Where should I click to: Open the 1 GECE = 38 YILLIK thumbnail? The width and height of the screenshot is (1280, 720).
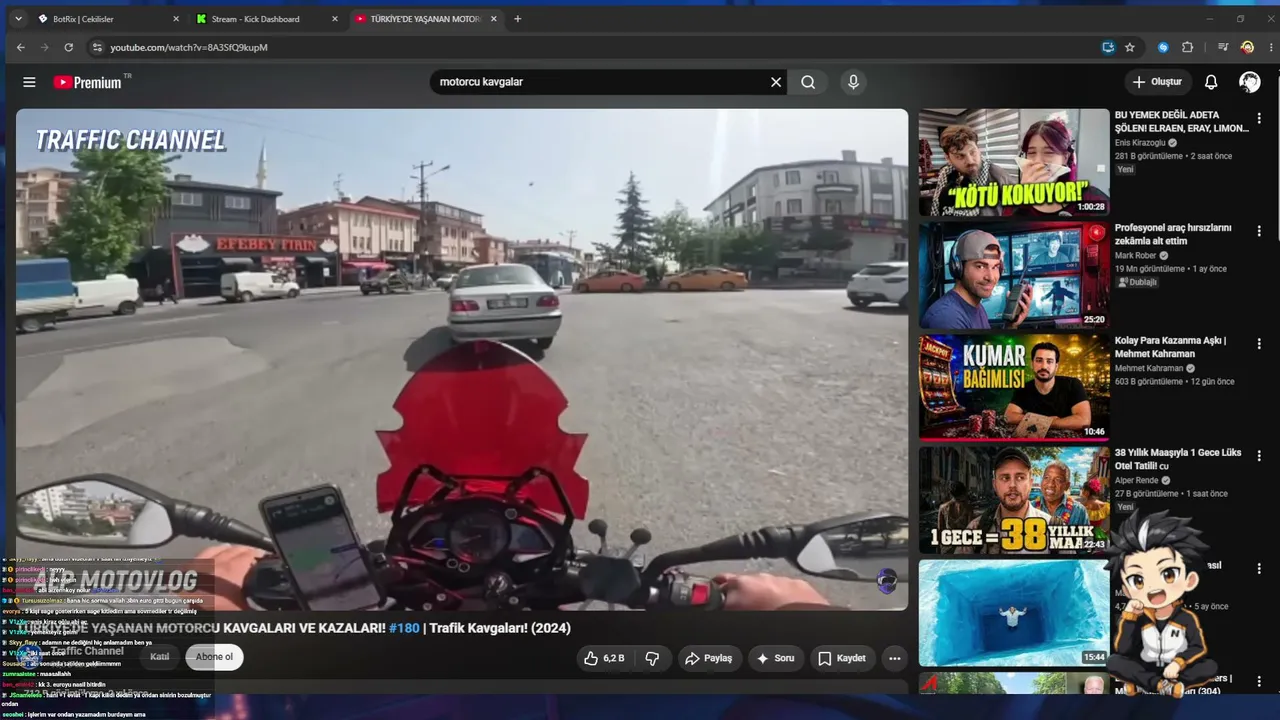click(x=1014, y=500)
